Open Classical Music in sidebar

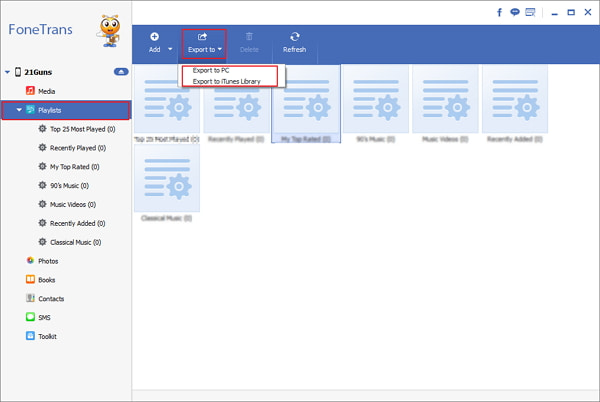pyautogui.click(x=70, y=242)
